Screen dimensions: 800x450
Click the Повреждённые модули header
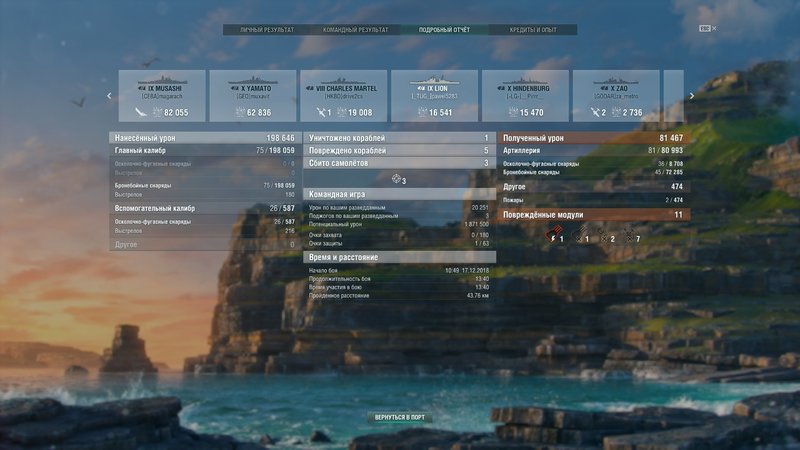pos(594,215)
